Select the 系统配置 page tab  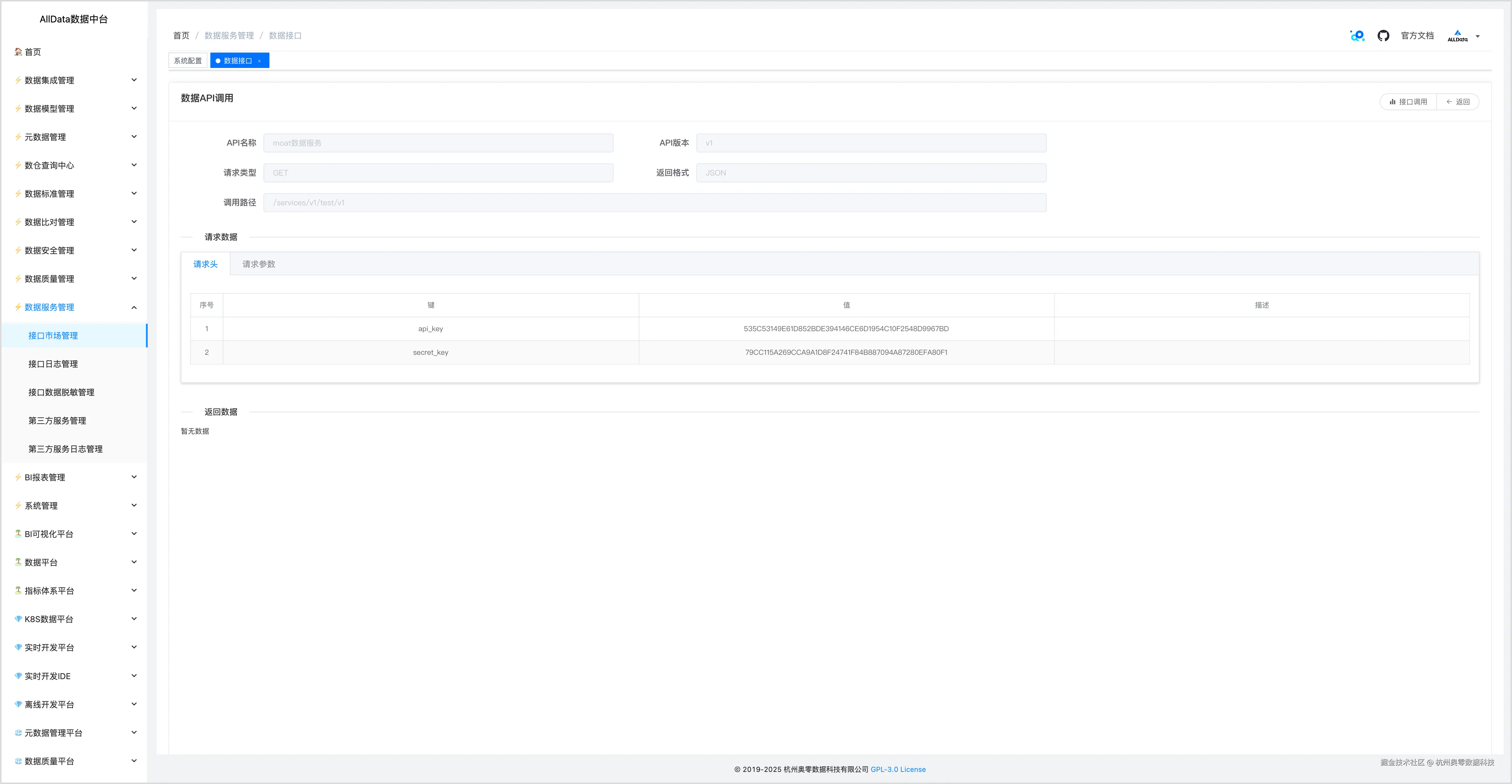click(x=188, y=61)
